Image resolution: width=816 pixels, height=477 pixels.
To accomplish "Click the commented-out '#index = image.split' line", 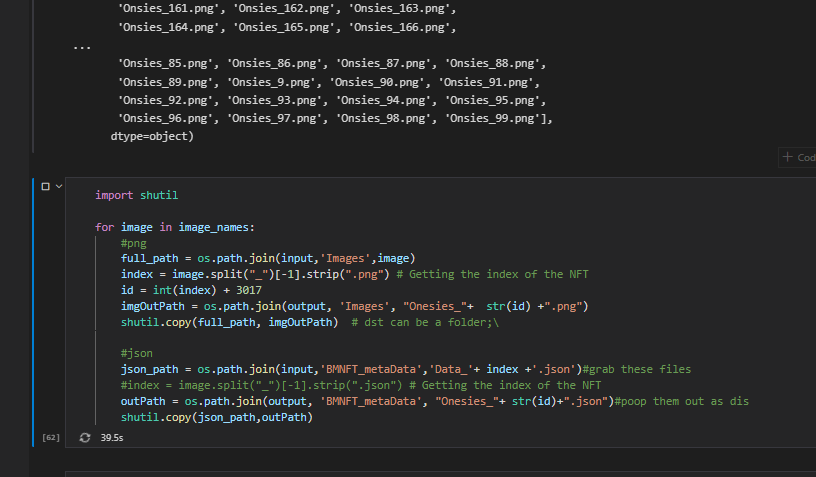I will (x=361, y=385).
